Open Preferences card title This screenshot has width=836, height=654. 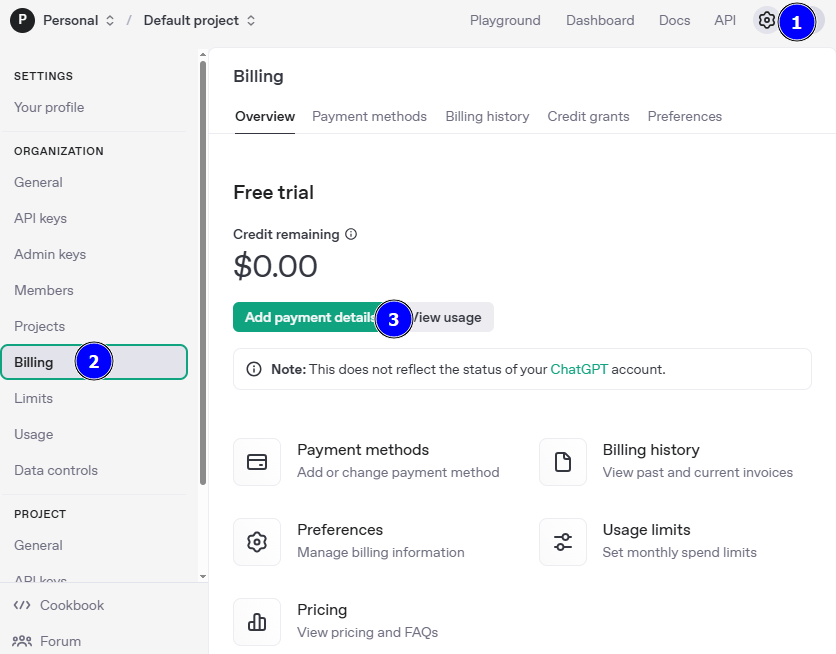click(x=340, y=530)
